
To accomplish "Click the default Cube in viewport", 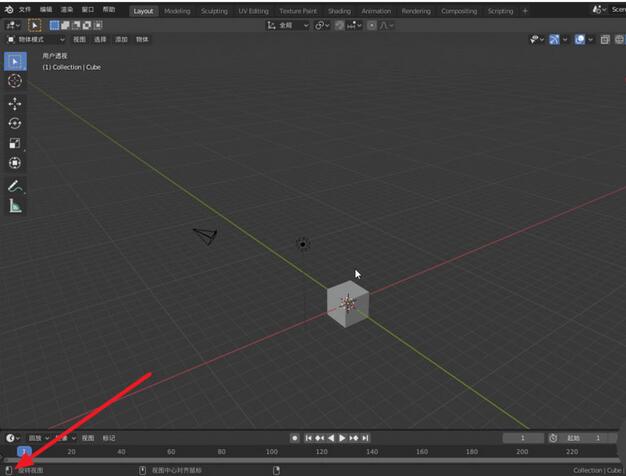I will click(x=348, y=304).
